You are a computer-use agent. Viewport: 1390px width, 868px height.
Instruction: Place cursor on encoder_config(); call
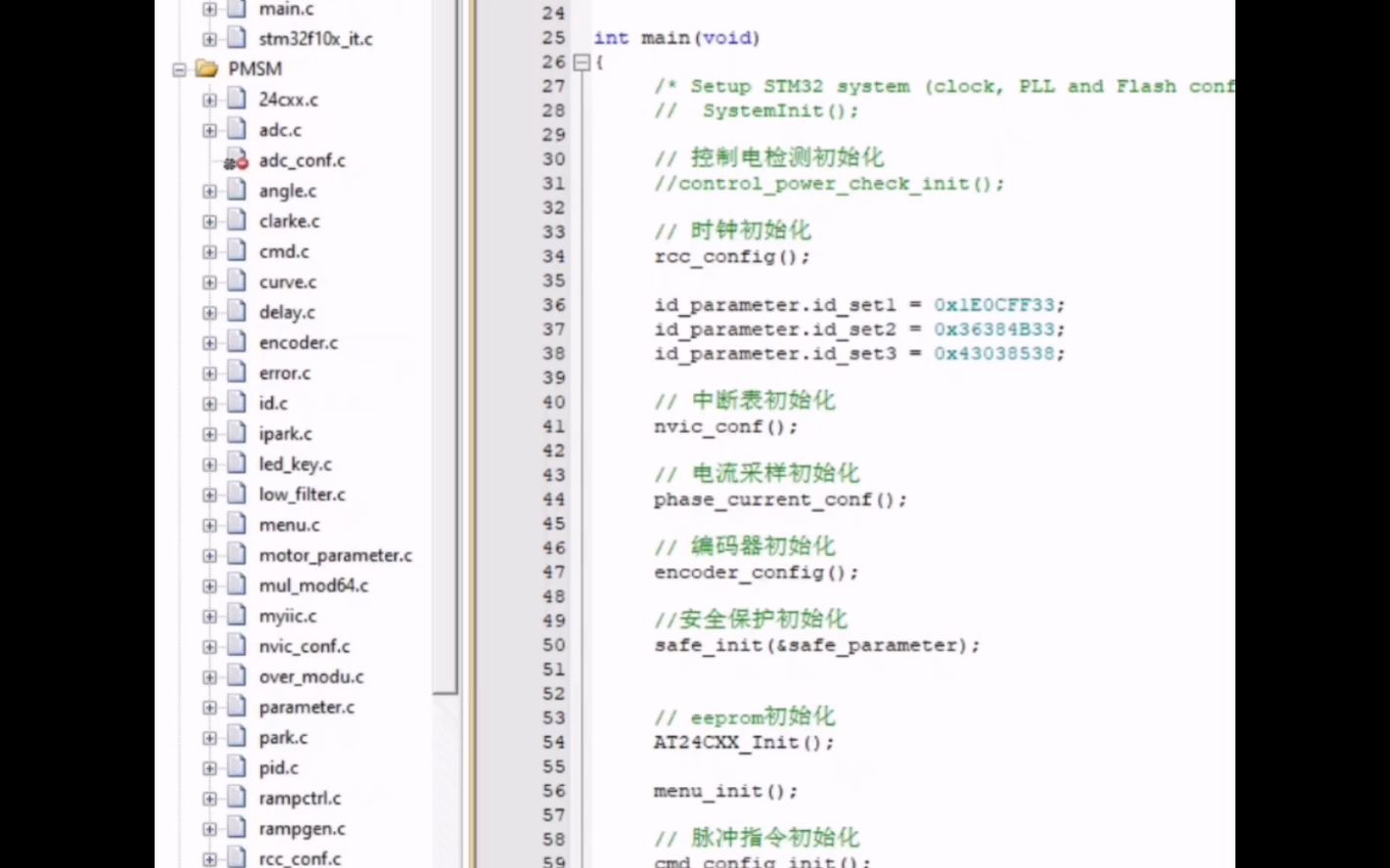tap(756, 572)
